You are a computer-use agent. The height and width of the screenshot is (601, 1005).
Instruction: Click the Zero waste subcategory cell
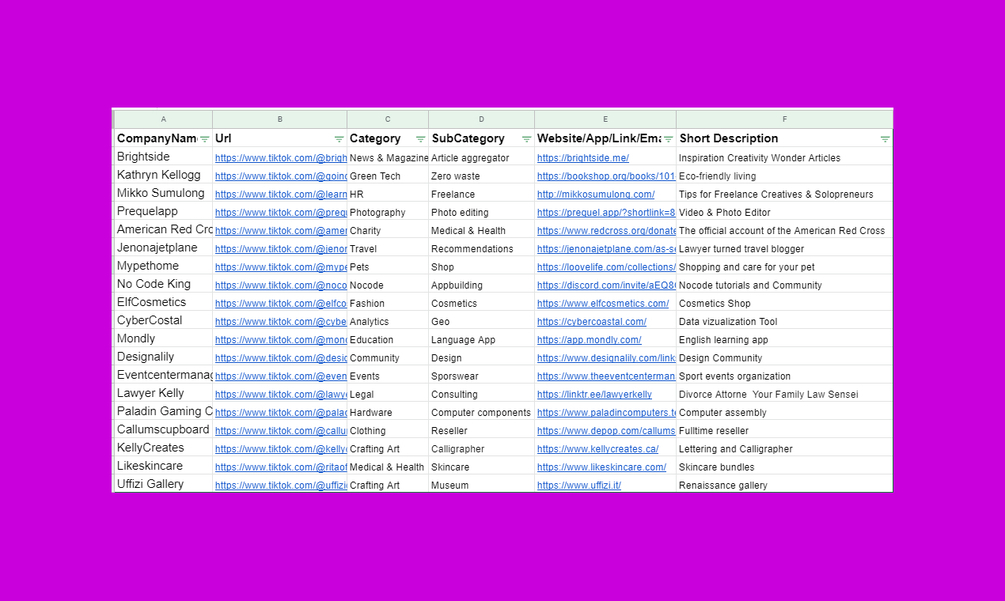481,176
